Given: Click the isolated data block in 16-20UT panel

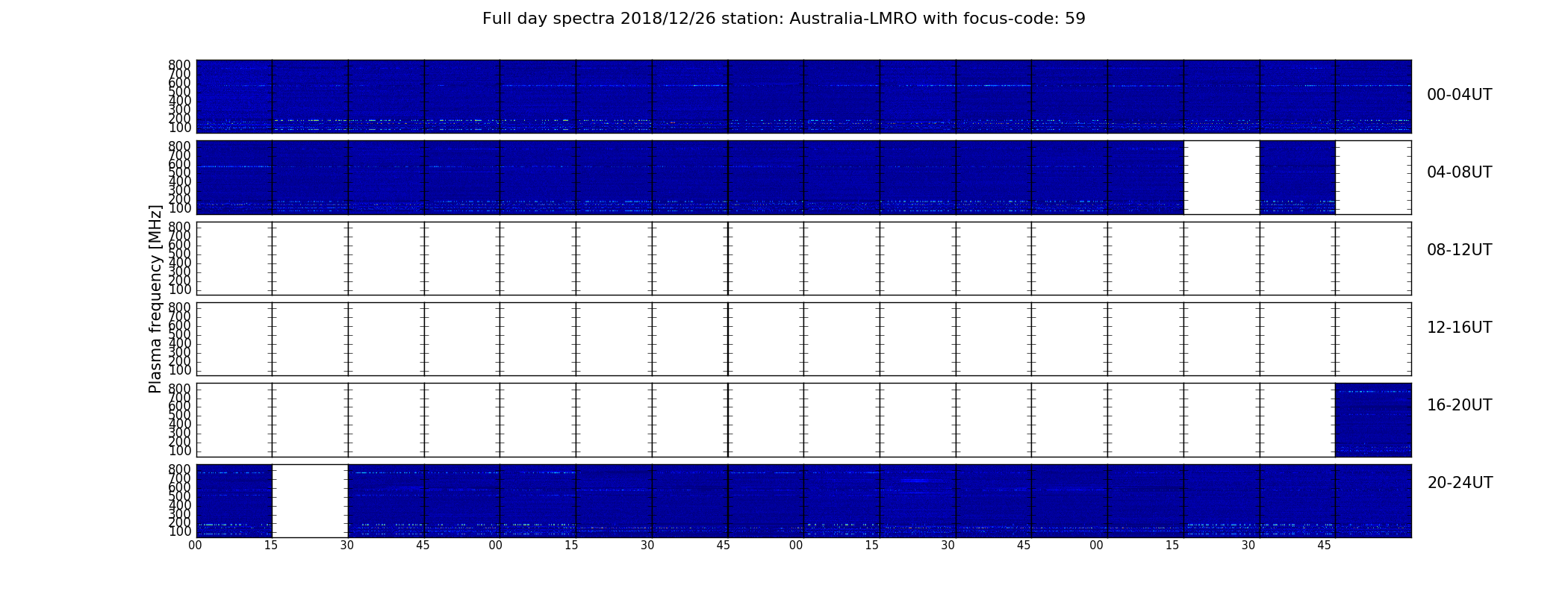Looking at the screenshot, I should pyautogui.click(x=1373, y=419).
